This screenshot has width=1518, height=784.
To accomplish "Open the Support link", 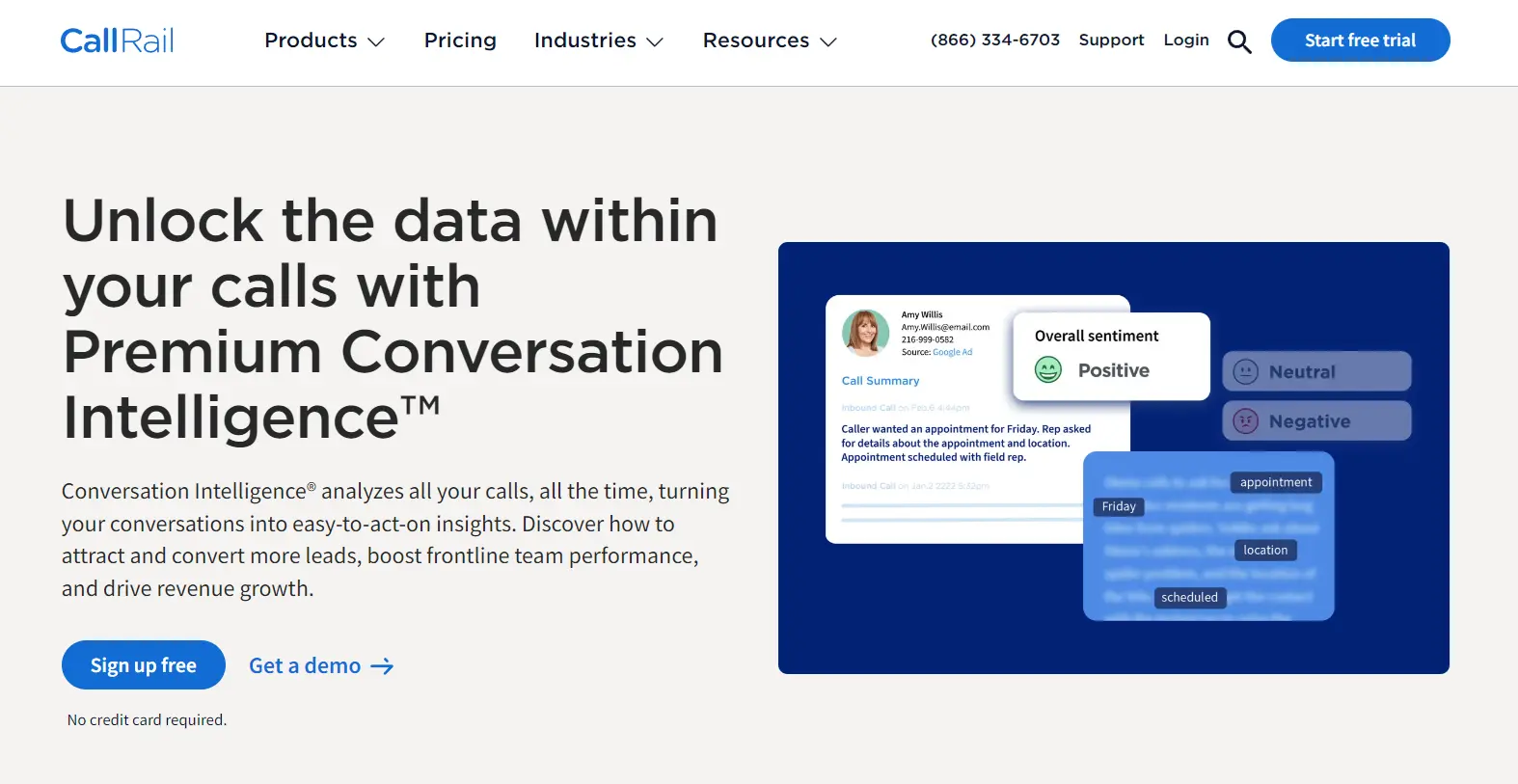I will point(1111,40).
